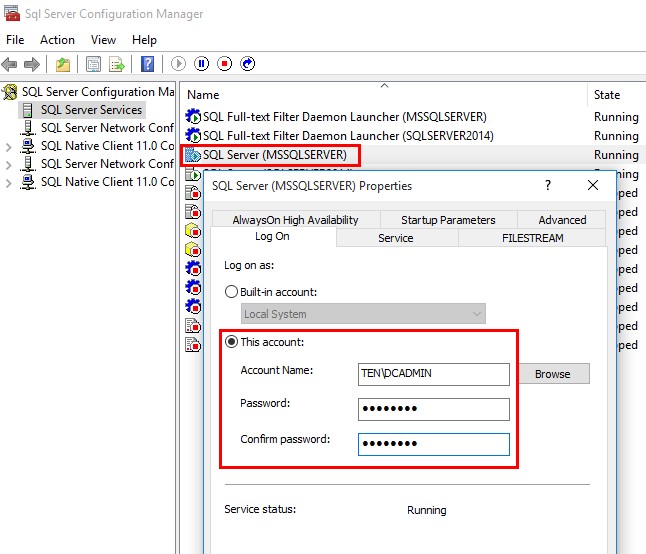Switch to the Log On tab
This screenshot has width=646, height=554.
pyautogui.click(x=272, y=236)
